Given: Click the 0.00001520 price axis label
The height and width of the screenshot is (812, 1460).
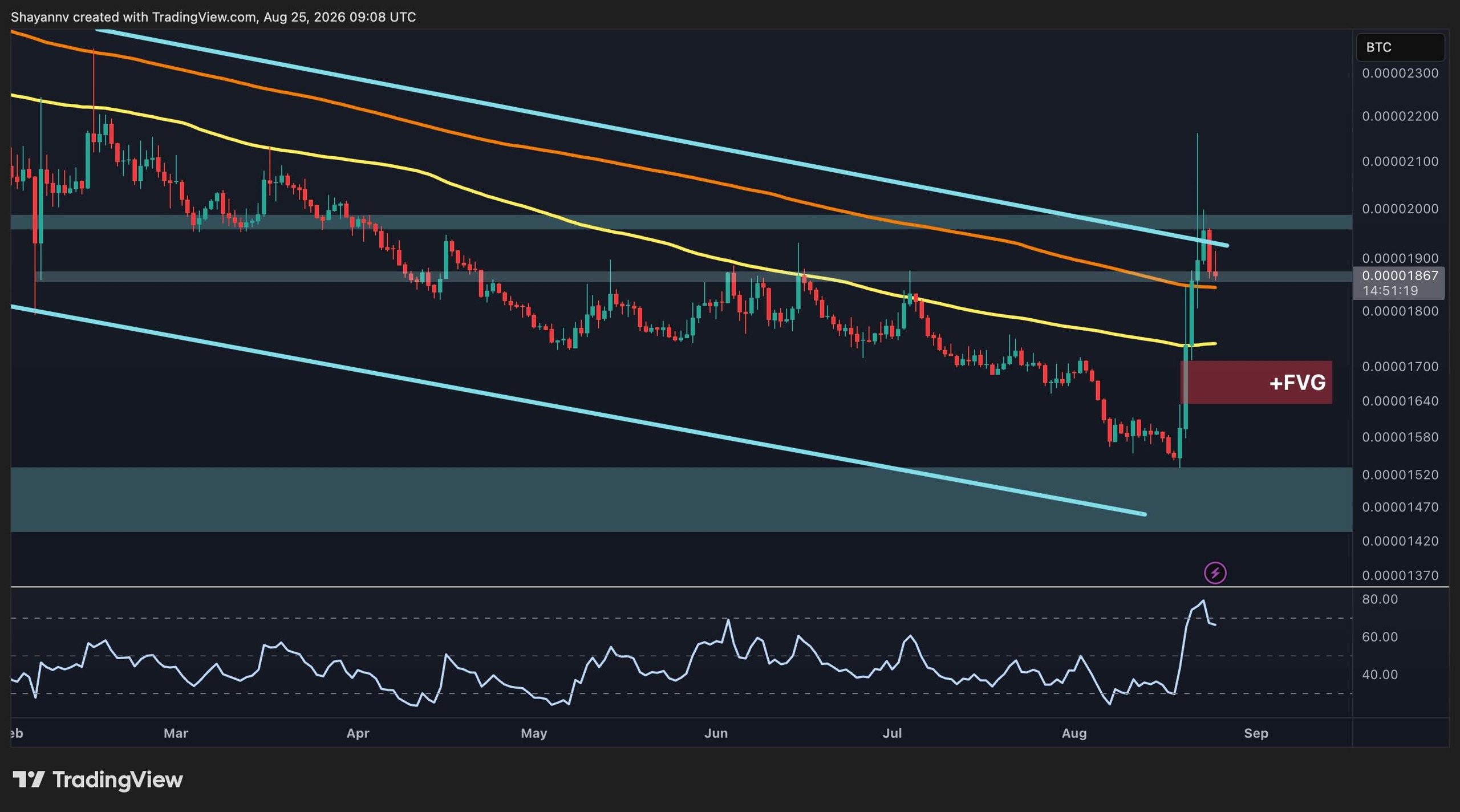Looking at the screenshot, I should tap(1400, 475).
